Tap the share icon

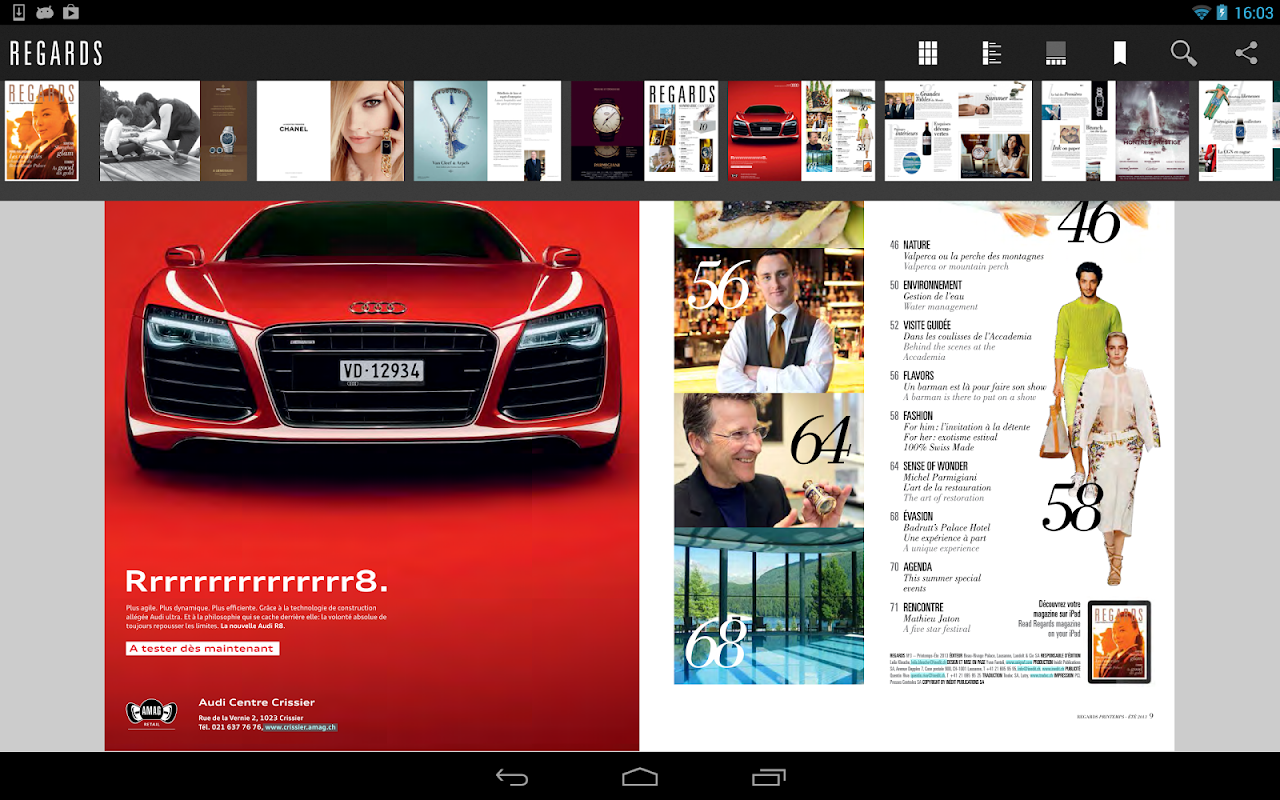[x=1246, y=53]
